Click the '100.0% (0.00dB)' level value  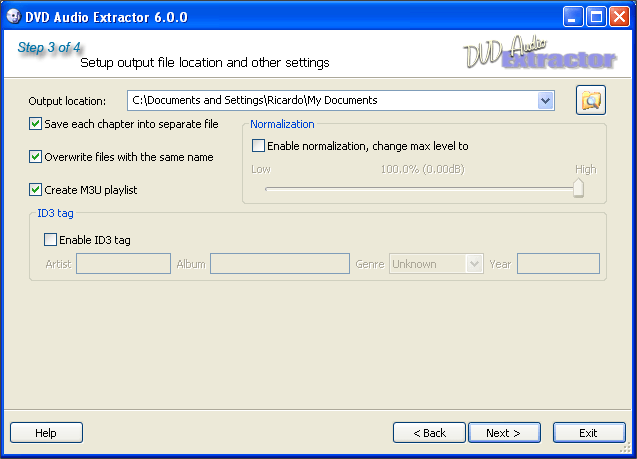pyautogui.click(x=422, y=169)
